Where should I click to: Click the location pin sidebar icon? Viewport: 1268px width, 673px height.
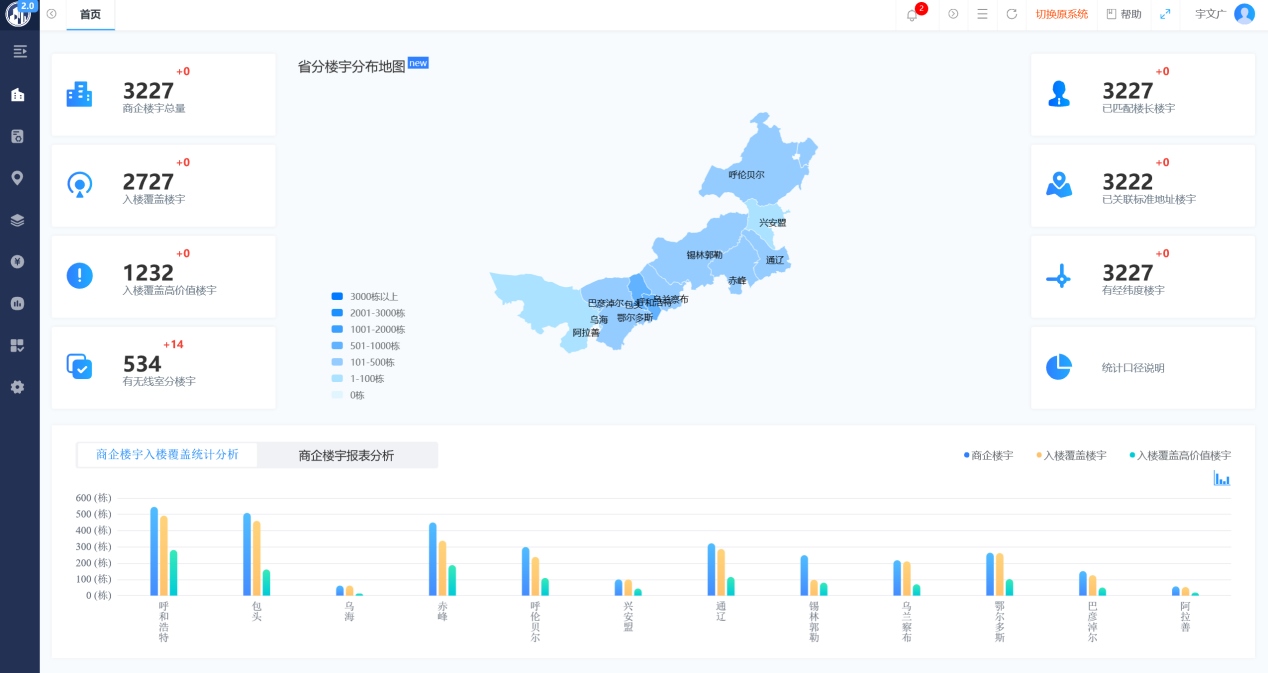click(x=17, y=178)
